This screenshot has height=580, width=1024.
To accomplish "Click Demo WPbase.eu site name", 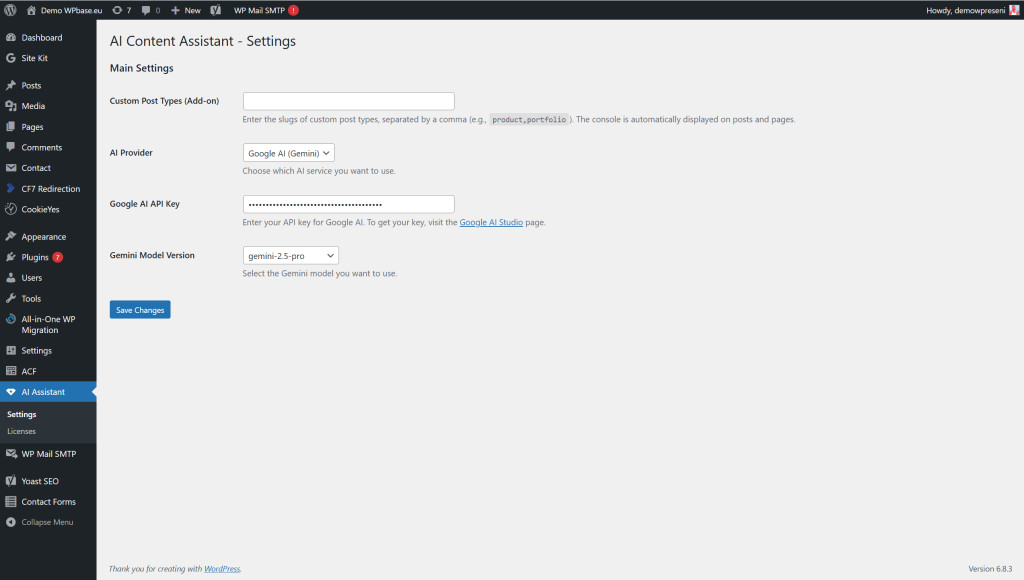I will coord(72,10).
